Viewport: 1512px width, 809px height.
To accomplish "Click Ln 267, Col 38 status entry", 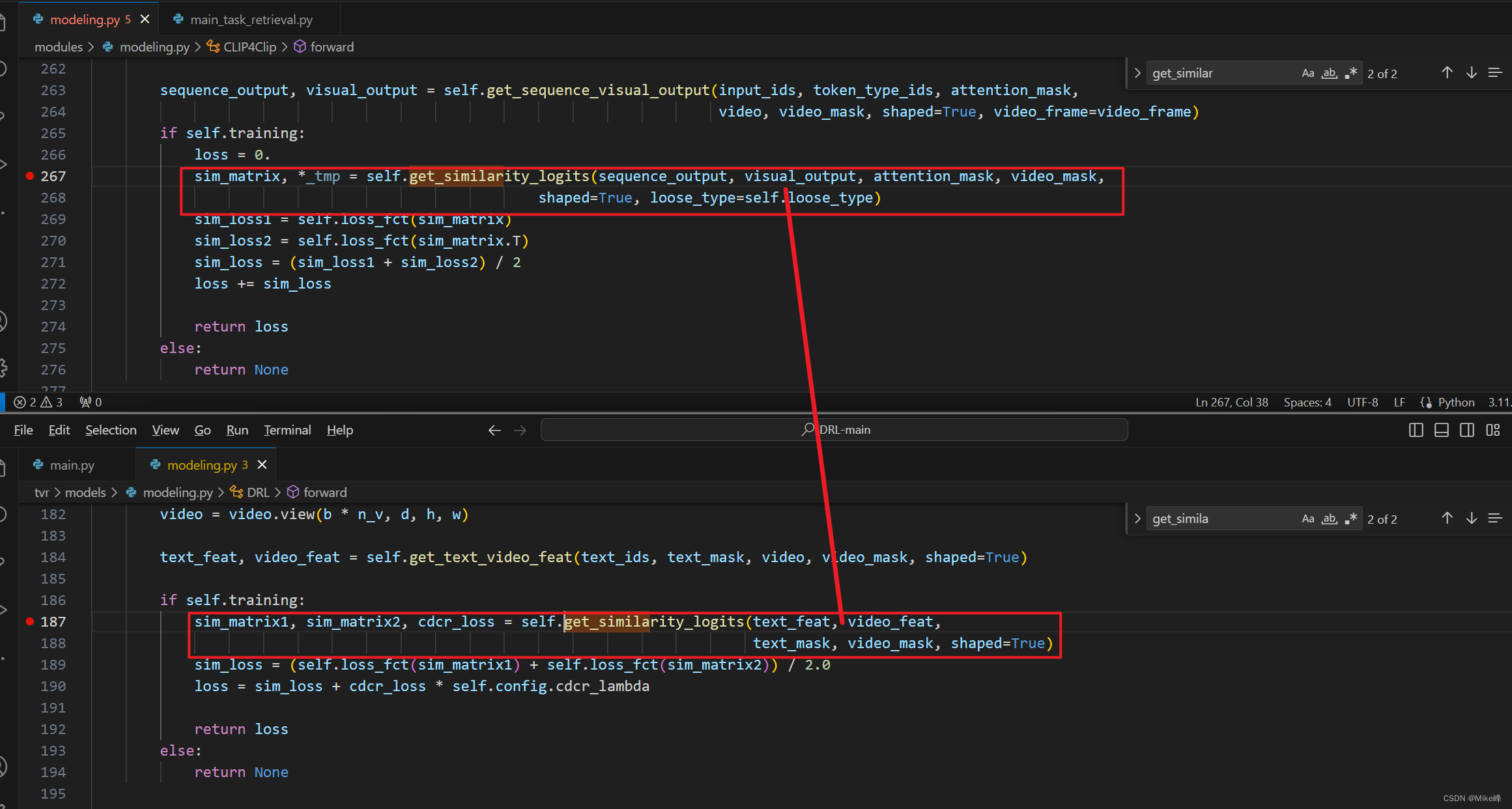I will [x=1231, y=403].
